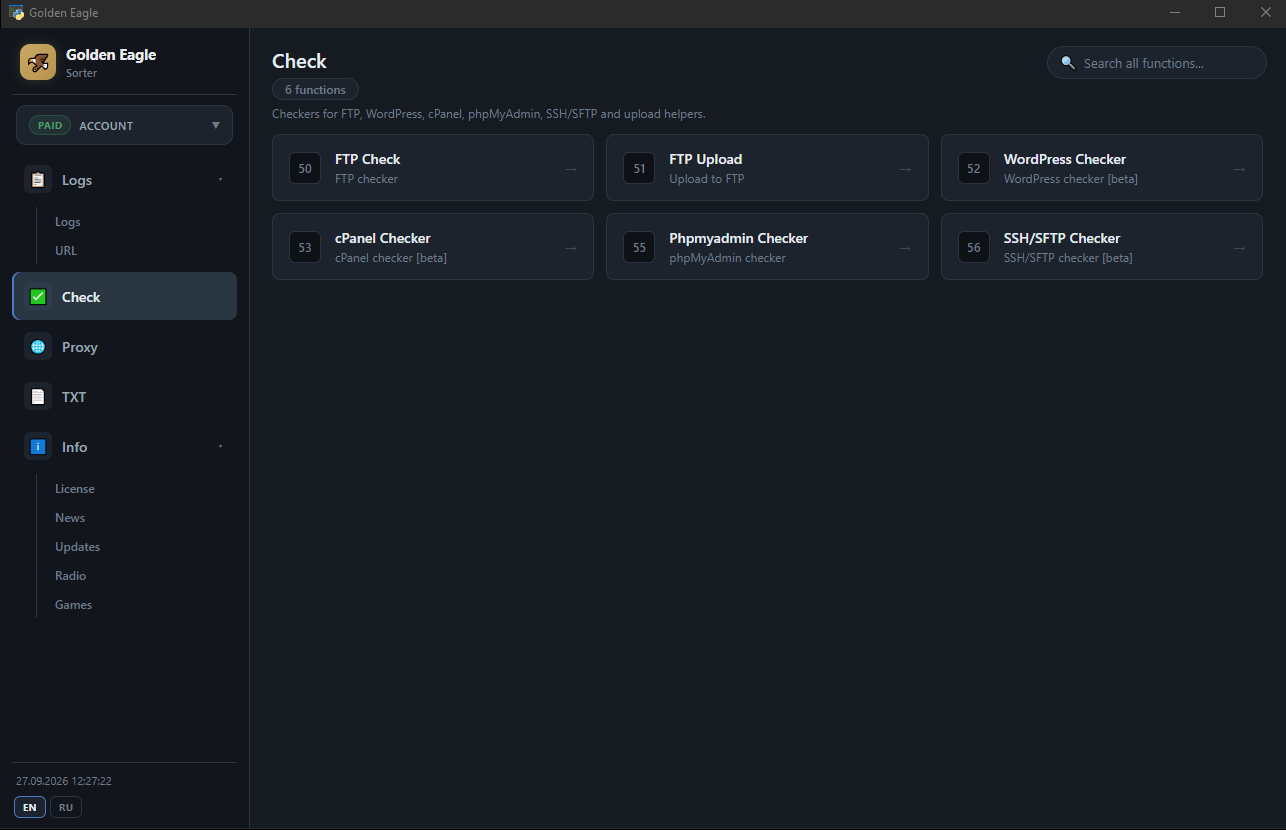The image size is (1286, 830).
Task: Open the PAID Account dropdown
Action: tap(124, 125)
